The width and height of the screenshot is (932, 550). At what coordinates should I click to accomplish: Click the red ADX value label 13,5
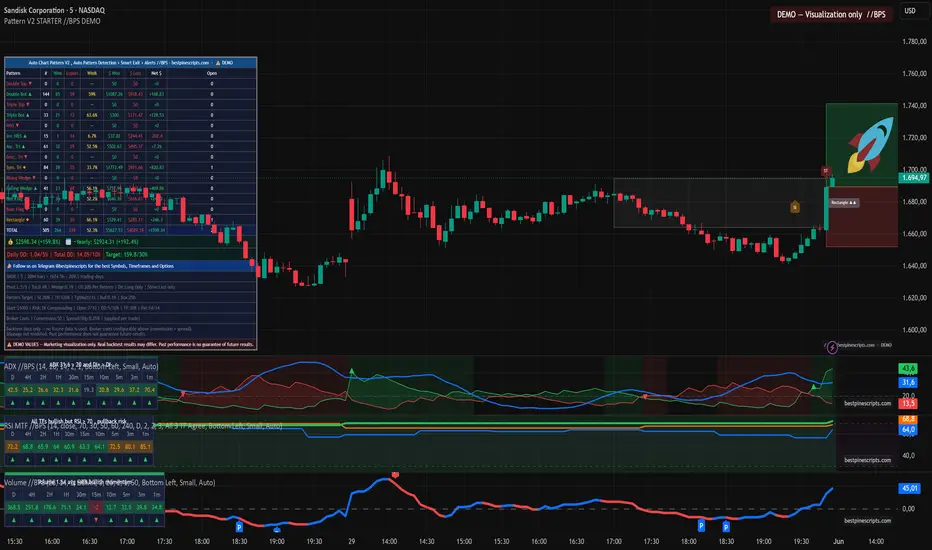pyautogui.click(x=908, y=404)
